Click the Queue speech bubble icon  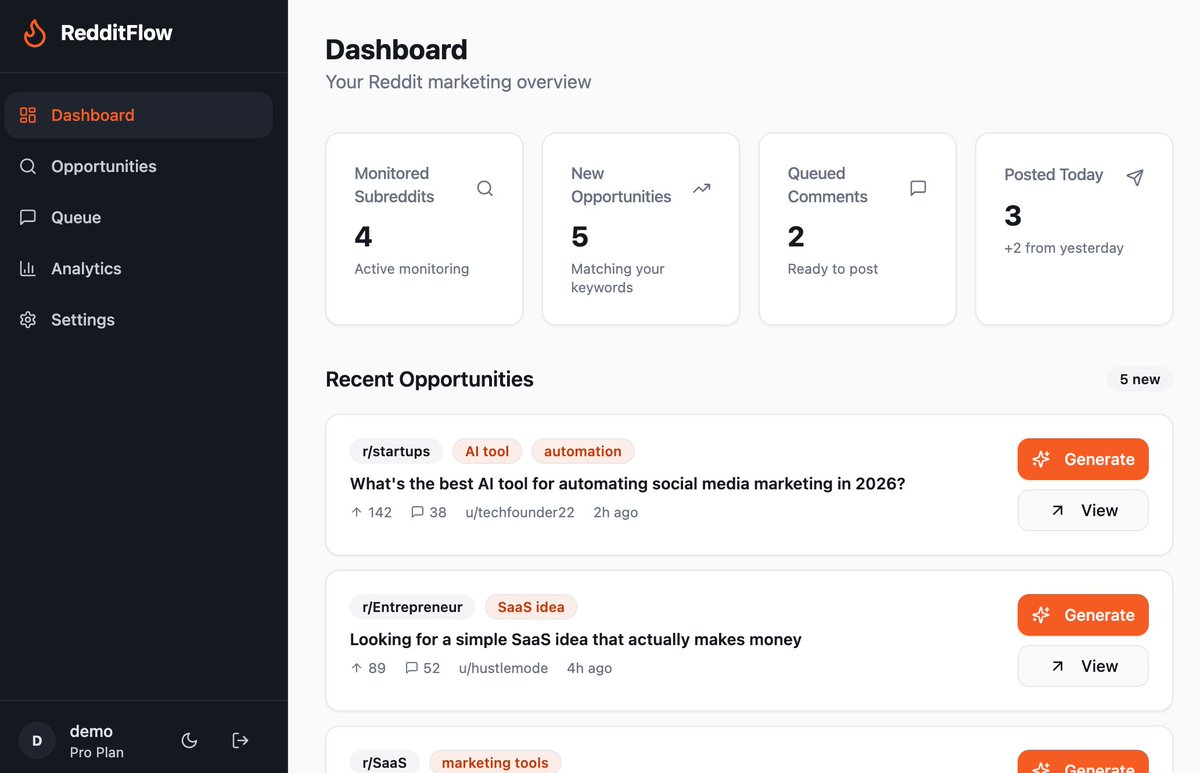(x=28, y=217)
